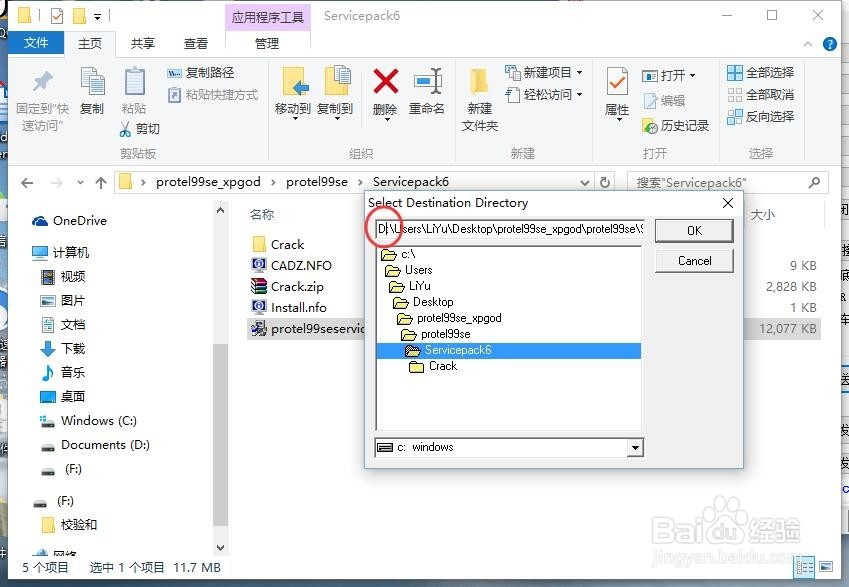Open Downloads (下载) in the navigation pane
This screenshot has width=849, height=587.
[x=63, y=348]
